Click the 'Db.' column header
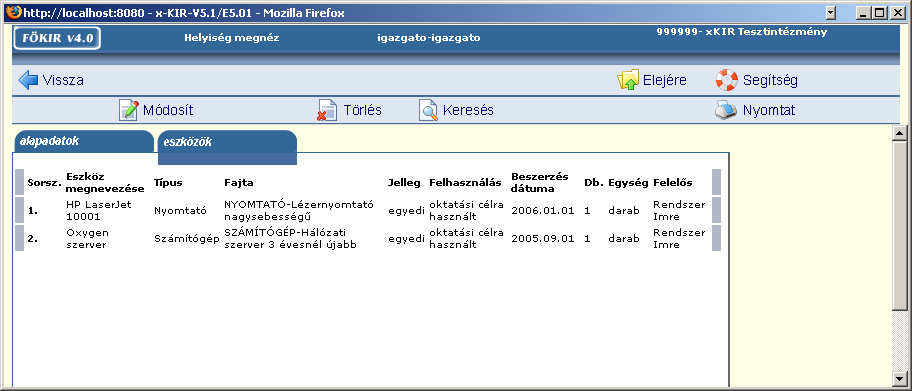Image resolution: width=912 pixels, height=391 pixels. coord(594,183)
